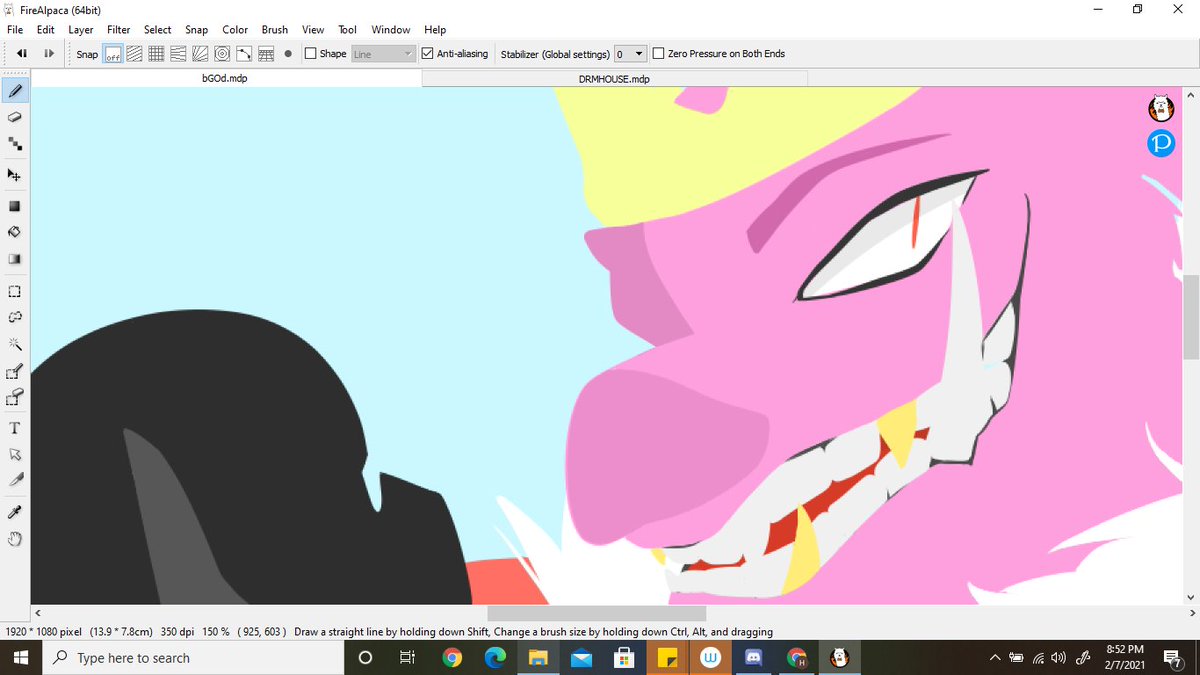Select the Gradient tool
1200x675 pixels.
(15, 259)
